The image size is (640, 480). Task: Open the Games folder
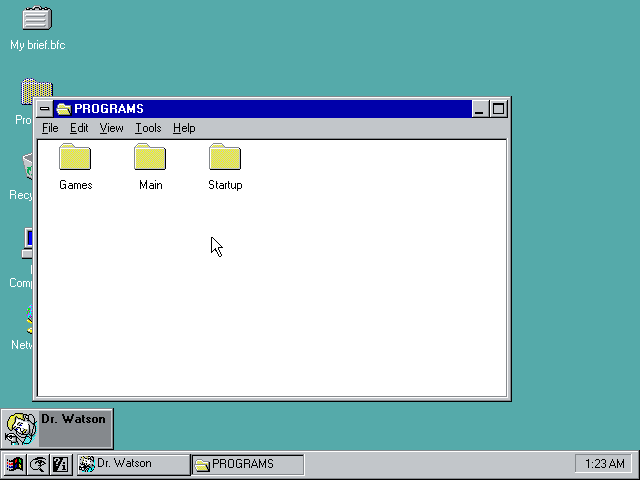point(75,158)
